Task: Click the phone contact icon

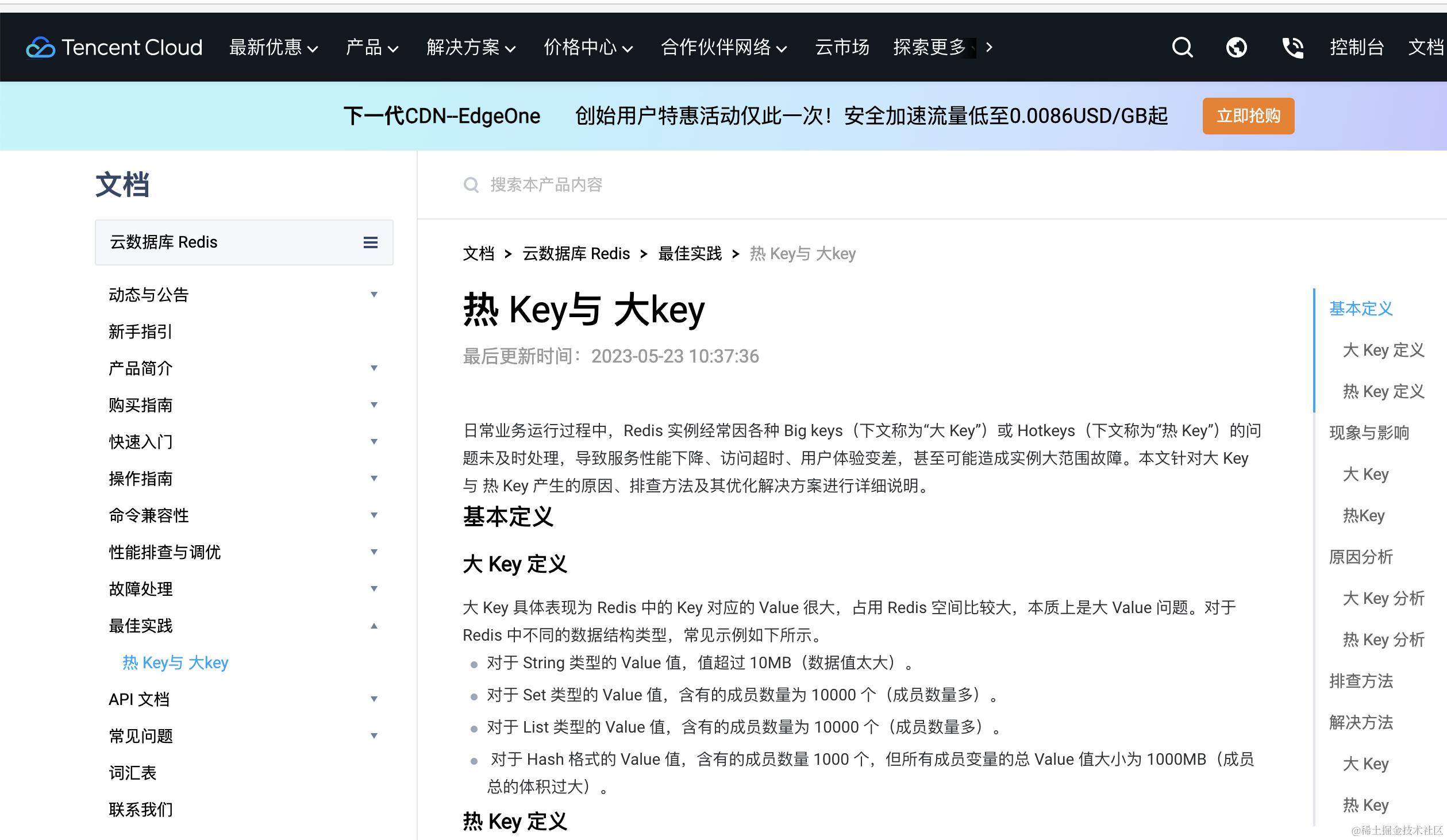Action: [1292, 47]
